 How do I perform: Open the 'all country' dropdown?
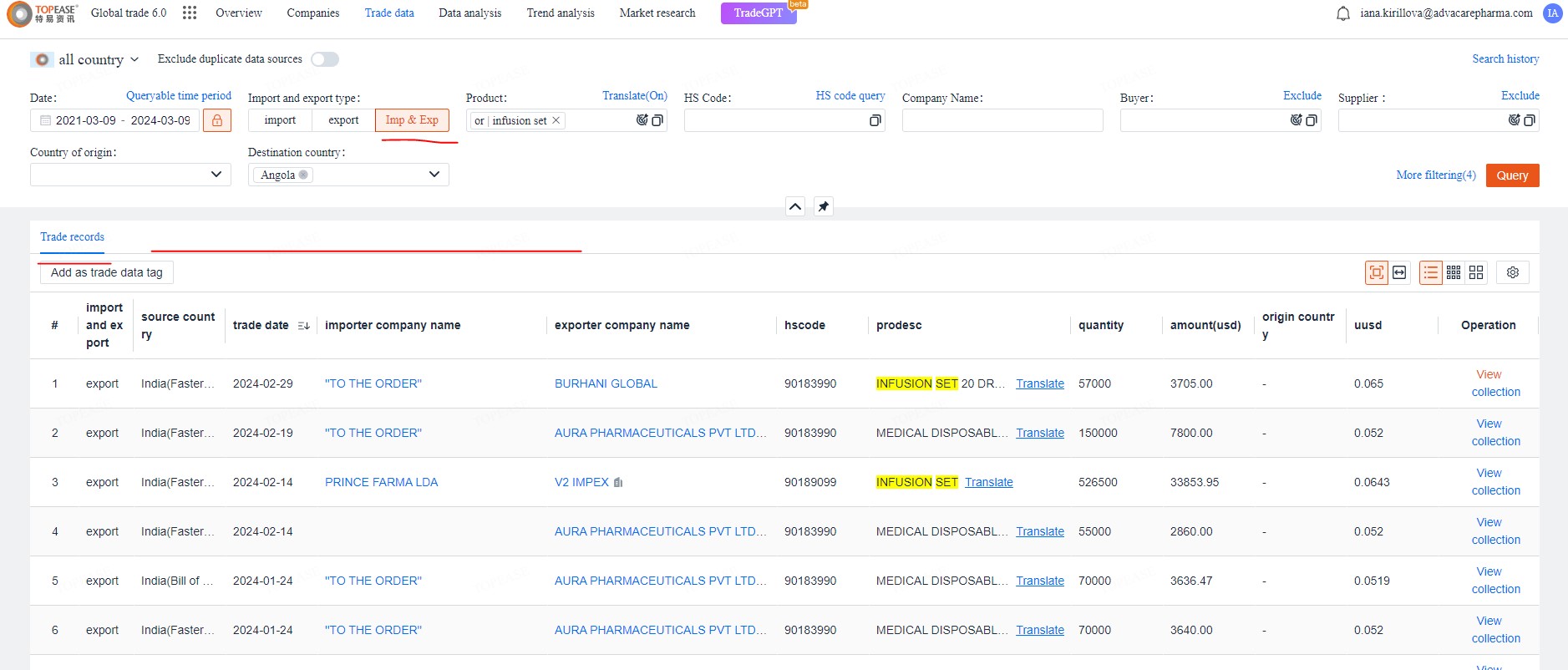coord(85,59)
